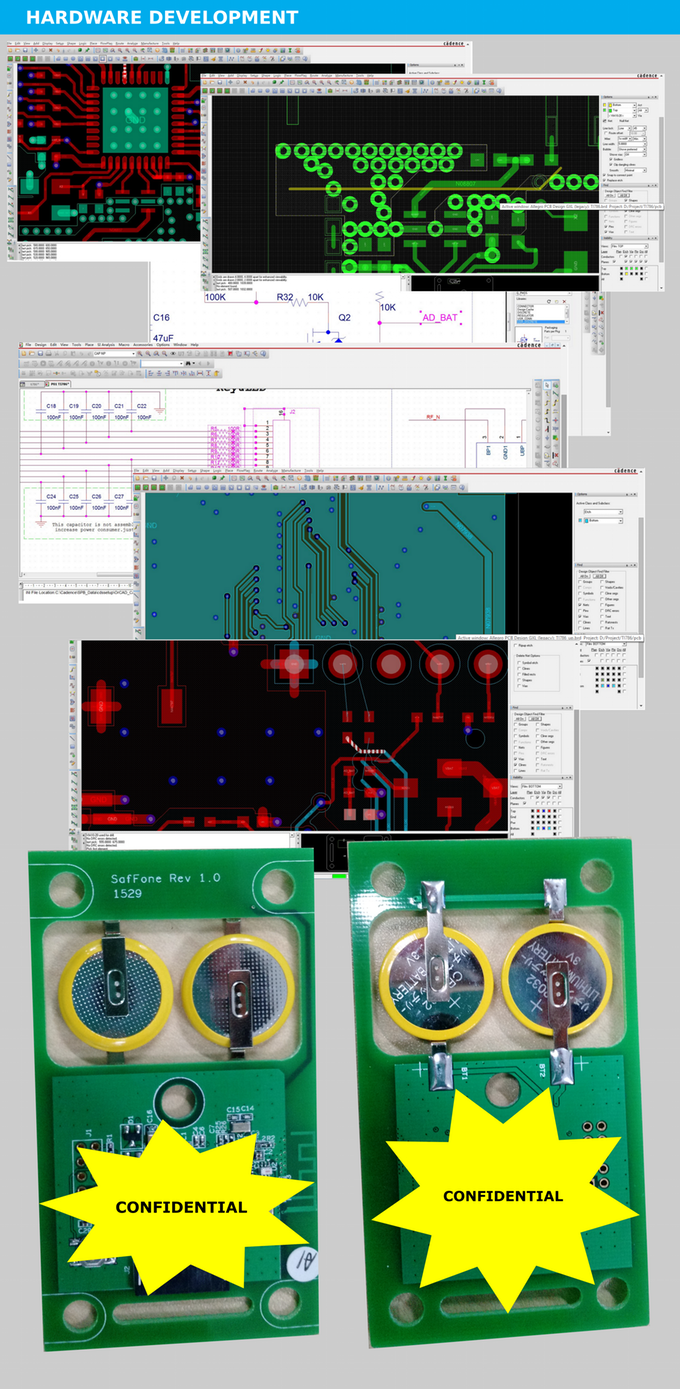
Task: Select capacitor C18 label in schematic
Action: click(x=51, y=405)
